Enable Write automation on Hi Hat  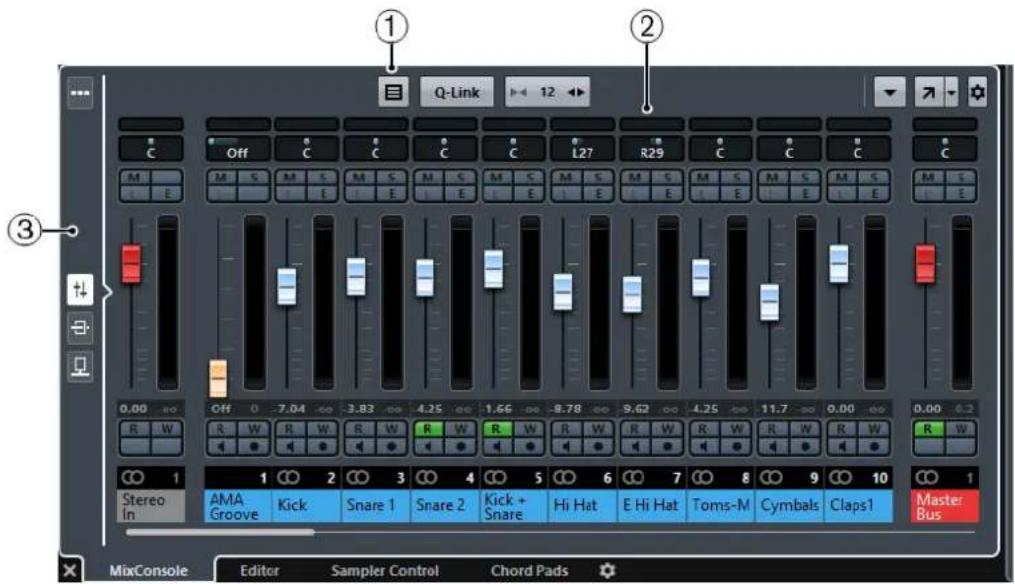(x=599, y=429)
